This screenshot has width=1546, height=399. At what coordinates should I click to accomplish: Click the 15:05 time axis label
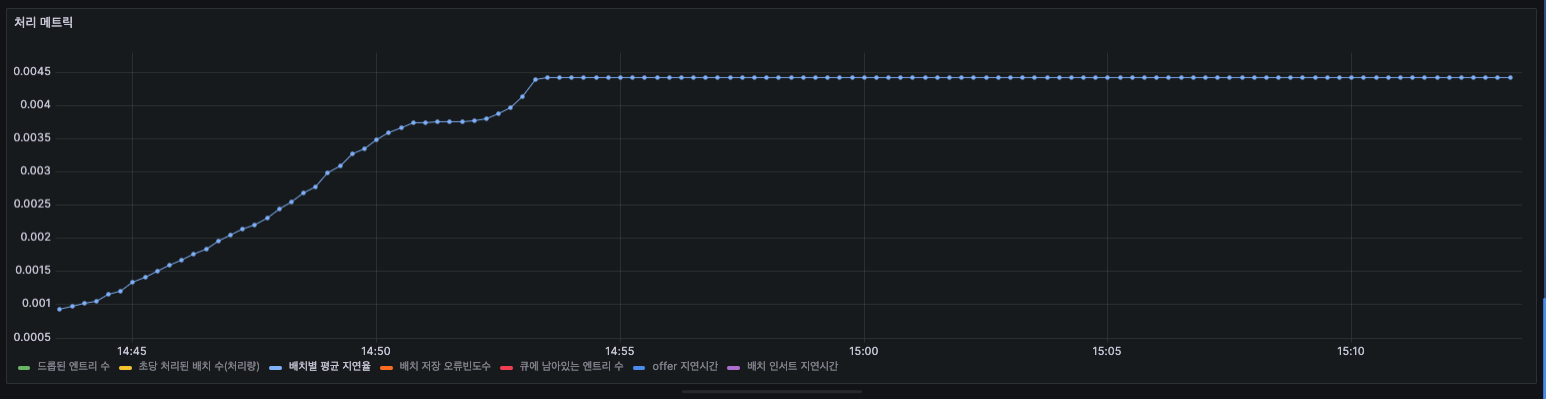[x=1107, y=351]
